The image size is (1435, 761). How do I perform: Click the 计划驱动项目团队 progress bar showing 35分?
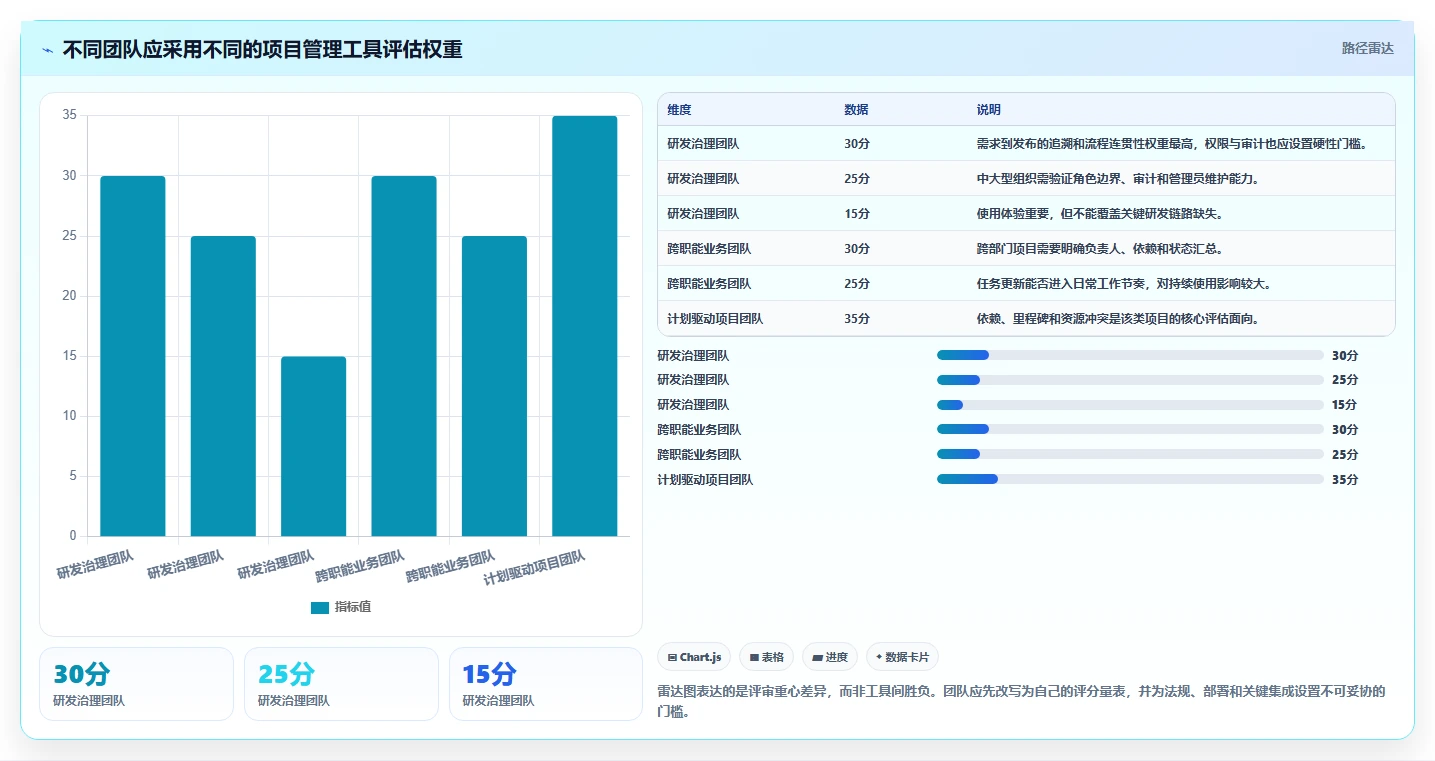pos(1130,479)
